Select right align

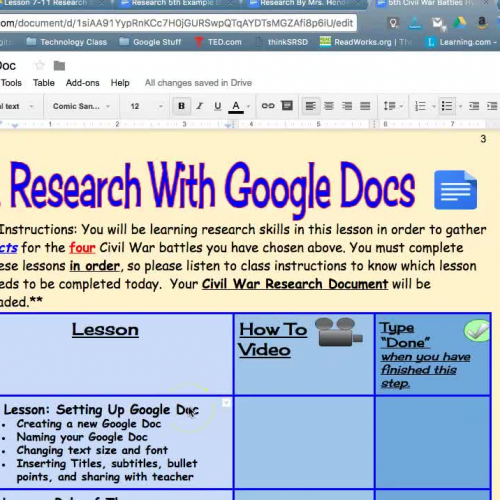point(347,106)
